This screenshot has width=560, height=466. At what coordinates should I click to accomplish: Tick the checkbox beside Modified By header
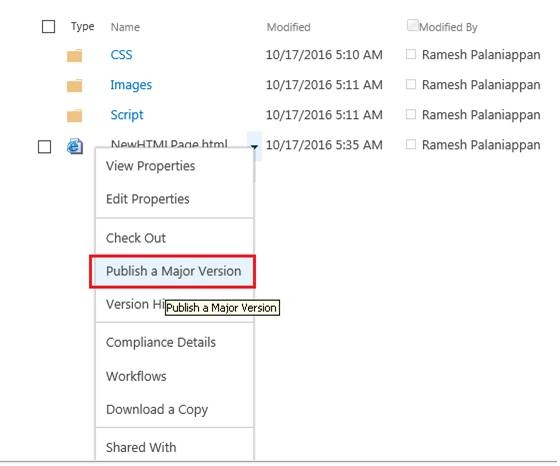[x=412, y=25]
